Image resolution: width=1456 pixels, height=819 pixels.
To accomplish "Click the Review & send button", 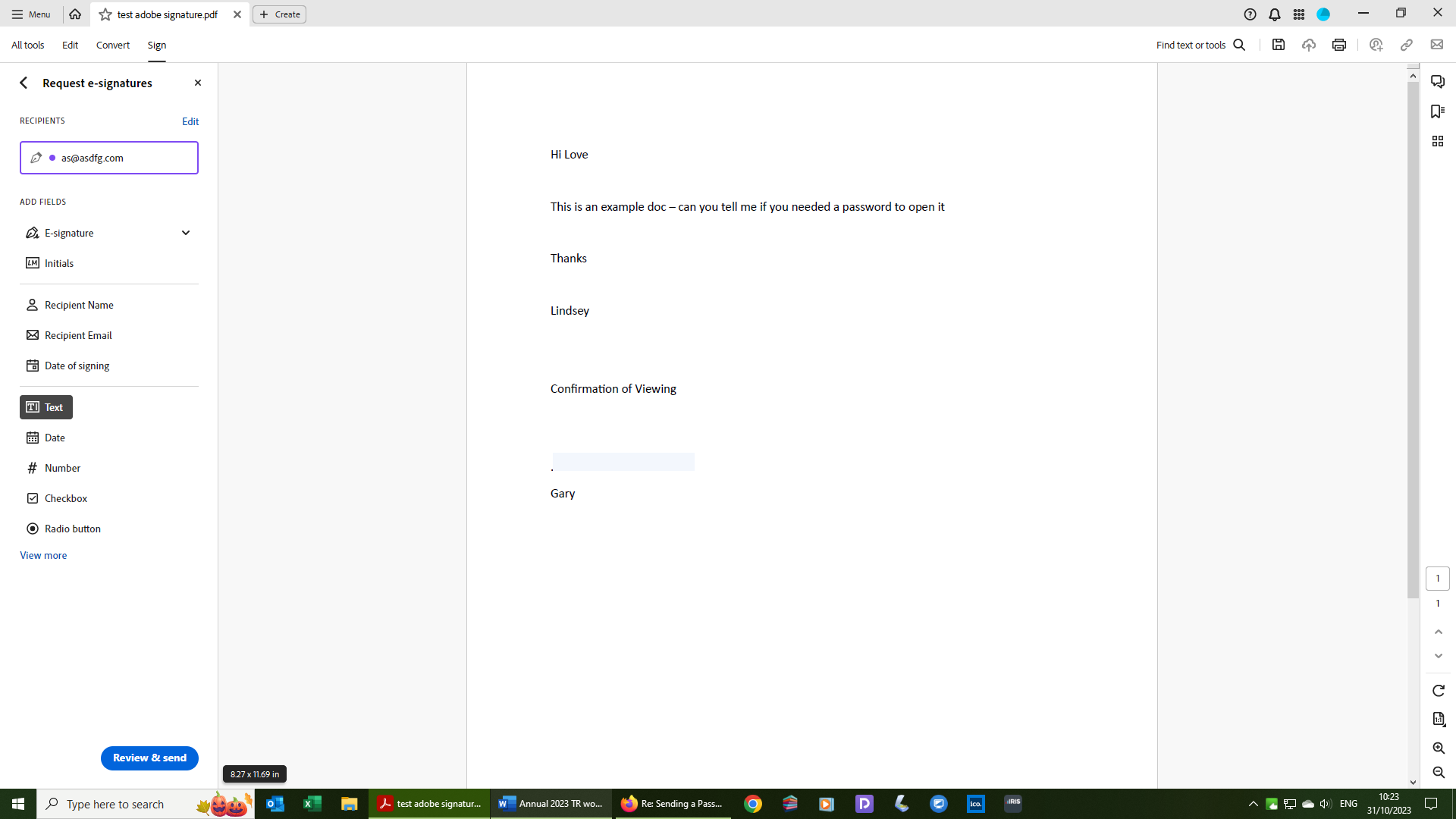I will pyautogui.click(x=149, y=758).
